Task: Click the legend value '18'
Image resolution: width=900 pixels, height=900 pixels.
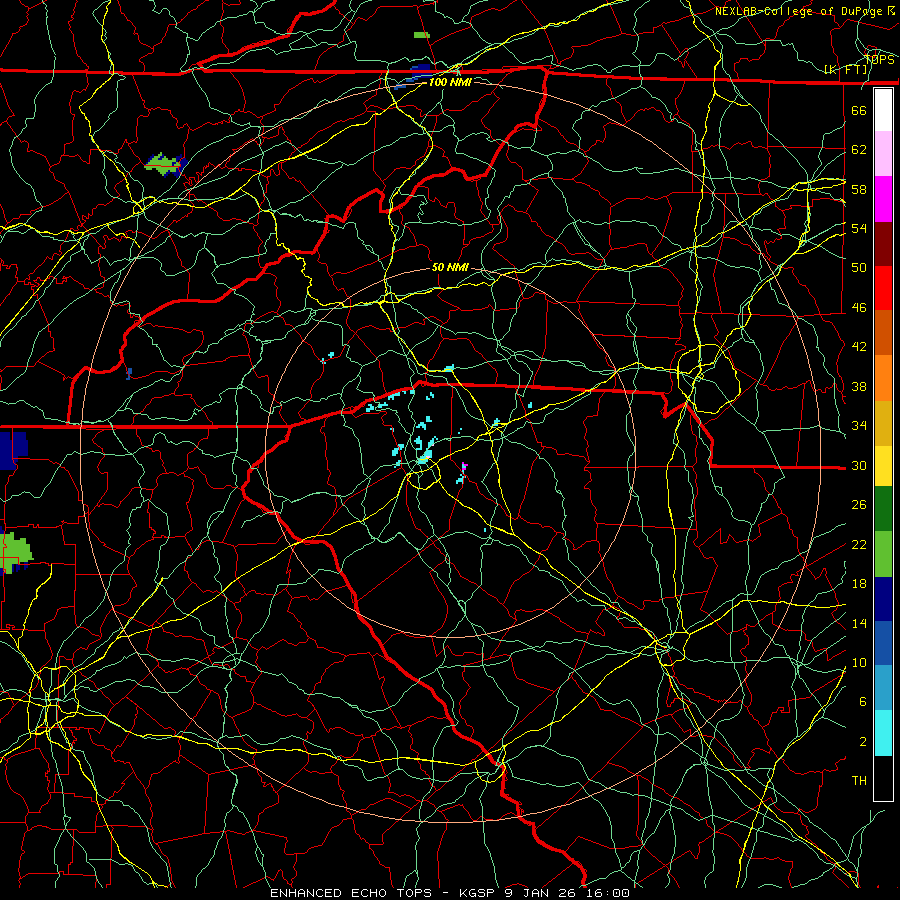Action: pyautogui.click(x=859, y=584)
